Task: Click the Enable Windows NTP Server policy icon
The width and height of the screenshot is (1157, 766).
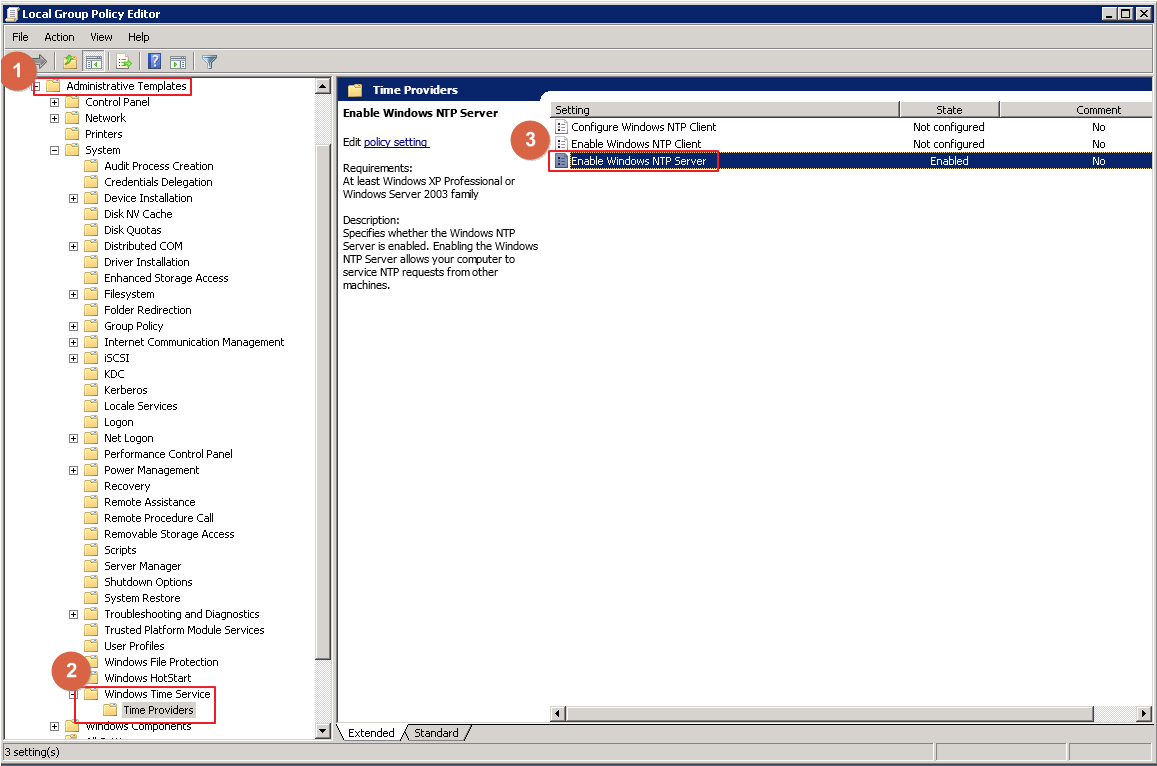Action: [562, 161]
